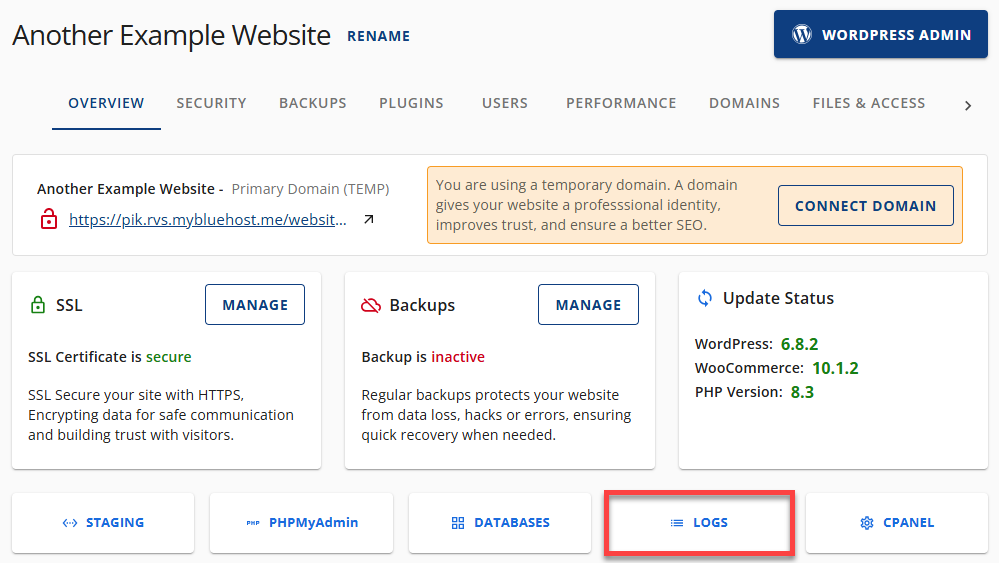Open cPanel

pyautogui.click(x=897, y=523)
